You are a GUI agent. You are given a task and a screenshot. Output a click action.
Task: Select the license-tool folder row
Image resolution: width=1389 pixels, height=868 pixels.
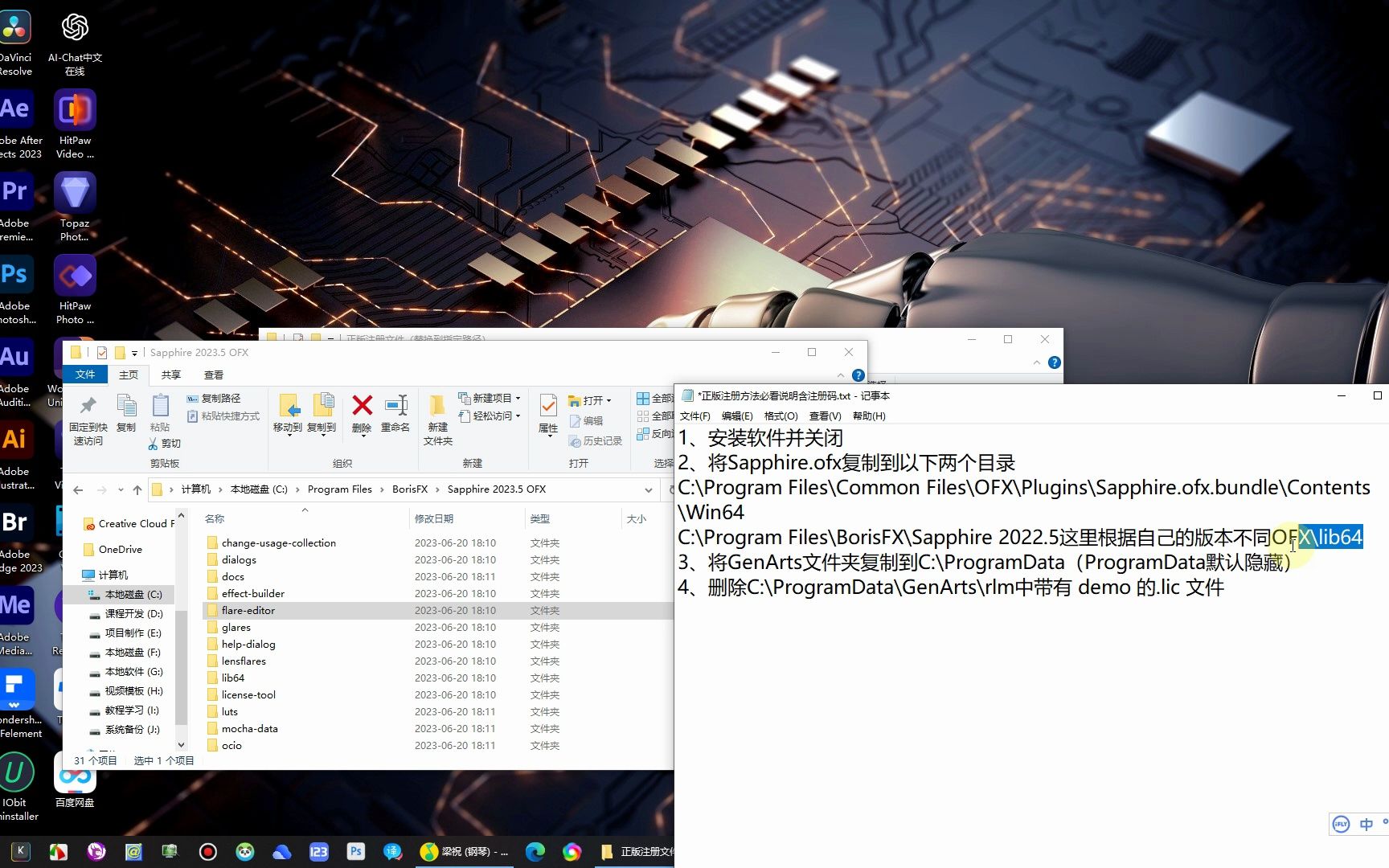[437, 695]
